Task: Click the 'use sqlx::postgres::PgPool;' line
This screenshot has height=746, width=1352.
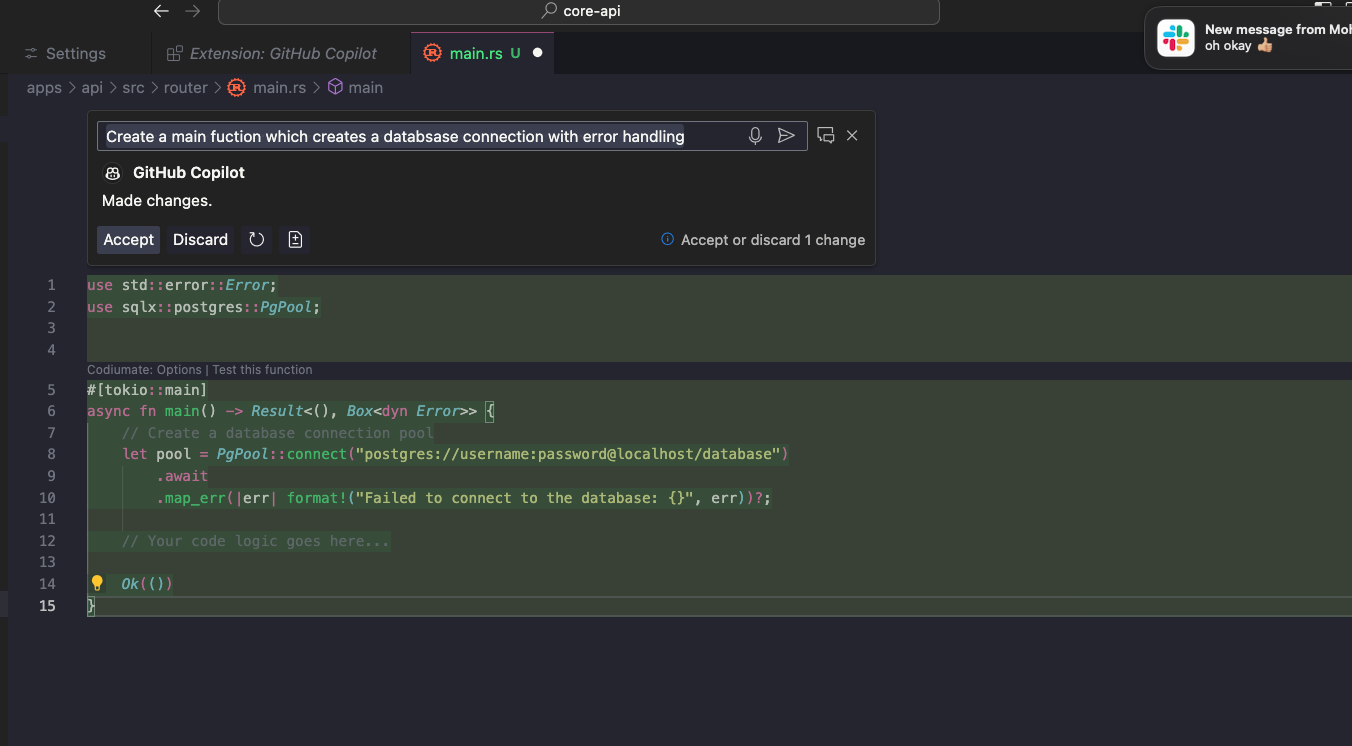Action: [204, 307]
